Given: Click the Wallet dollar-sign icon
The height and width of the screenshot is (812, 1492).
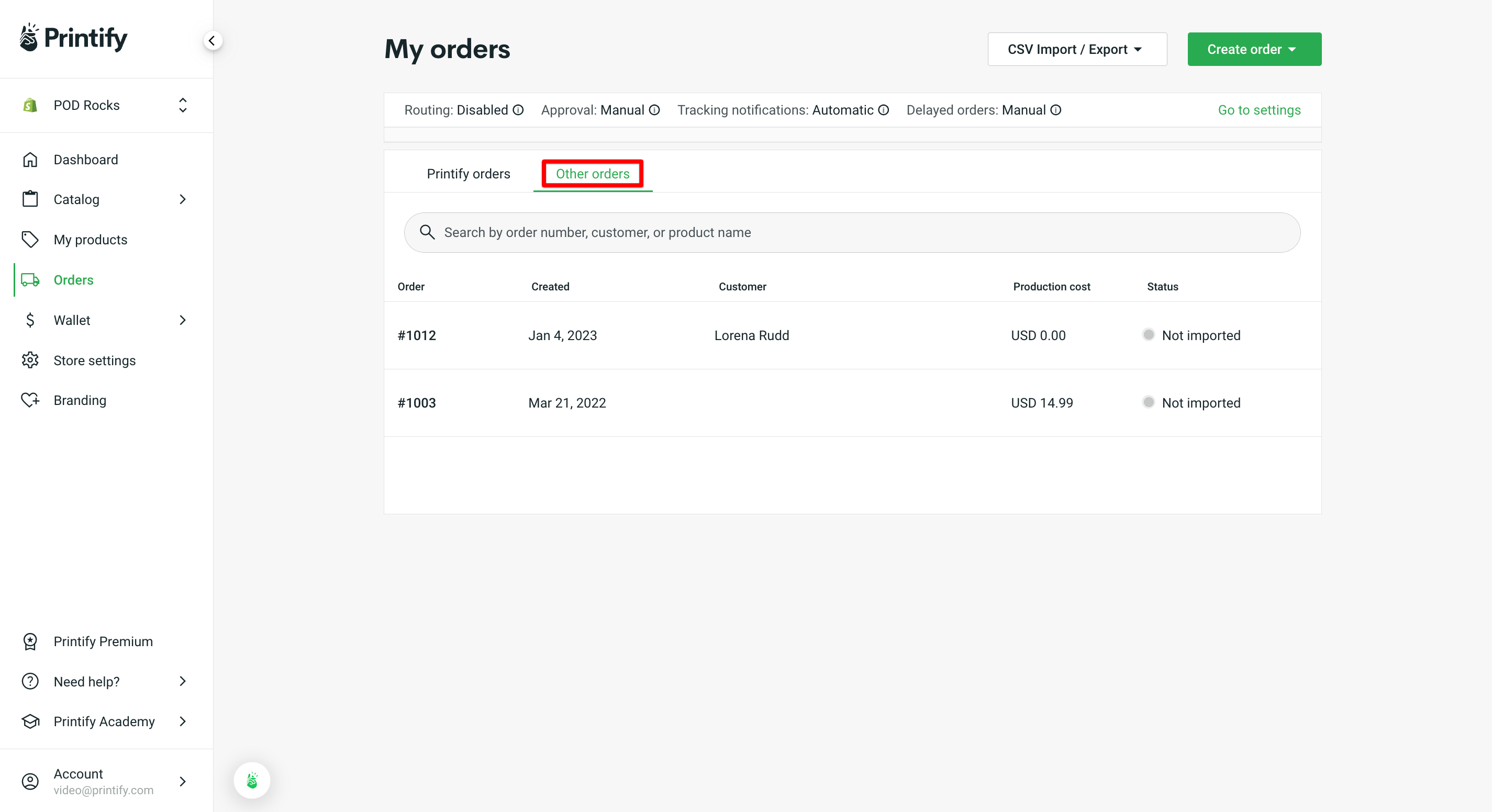Looking at the screenshot, I should click(30, 320).
